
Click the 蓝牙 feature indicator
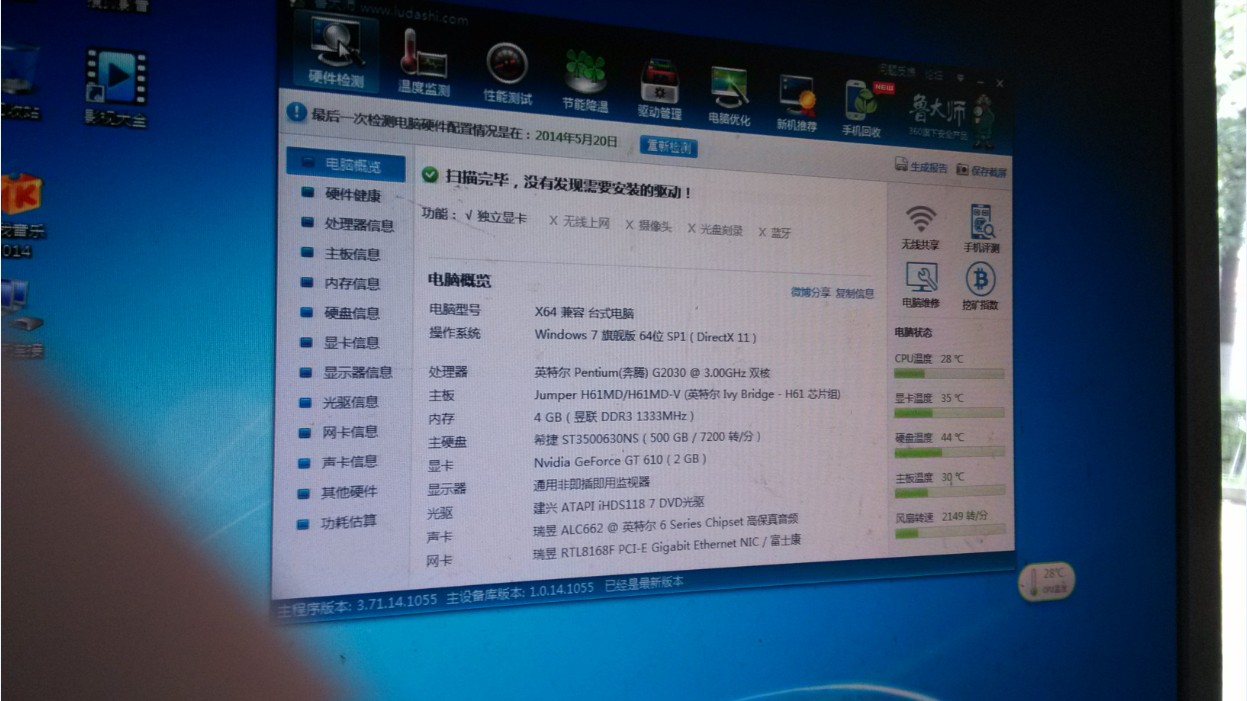pyautogui.click(x=775, y=232)
